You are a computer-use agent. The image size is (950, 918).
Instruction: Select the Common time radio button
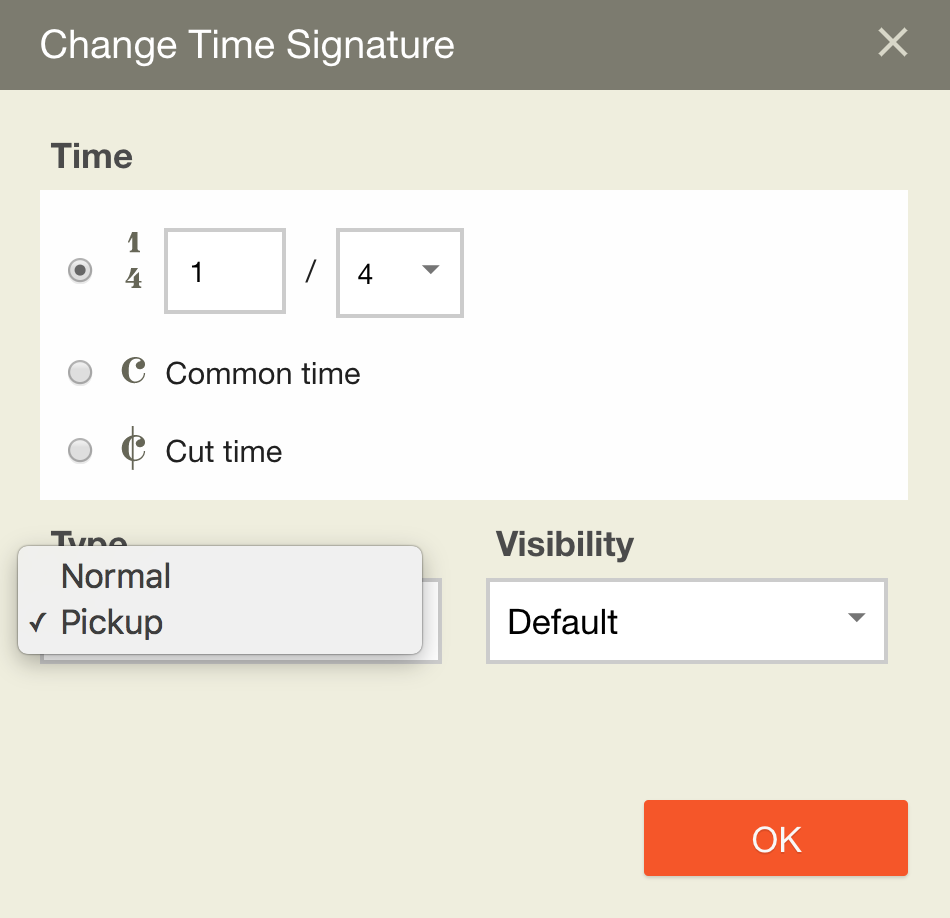(x=80, y=373)
